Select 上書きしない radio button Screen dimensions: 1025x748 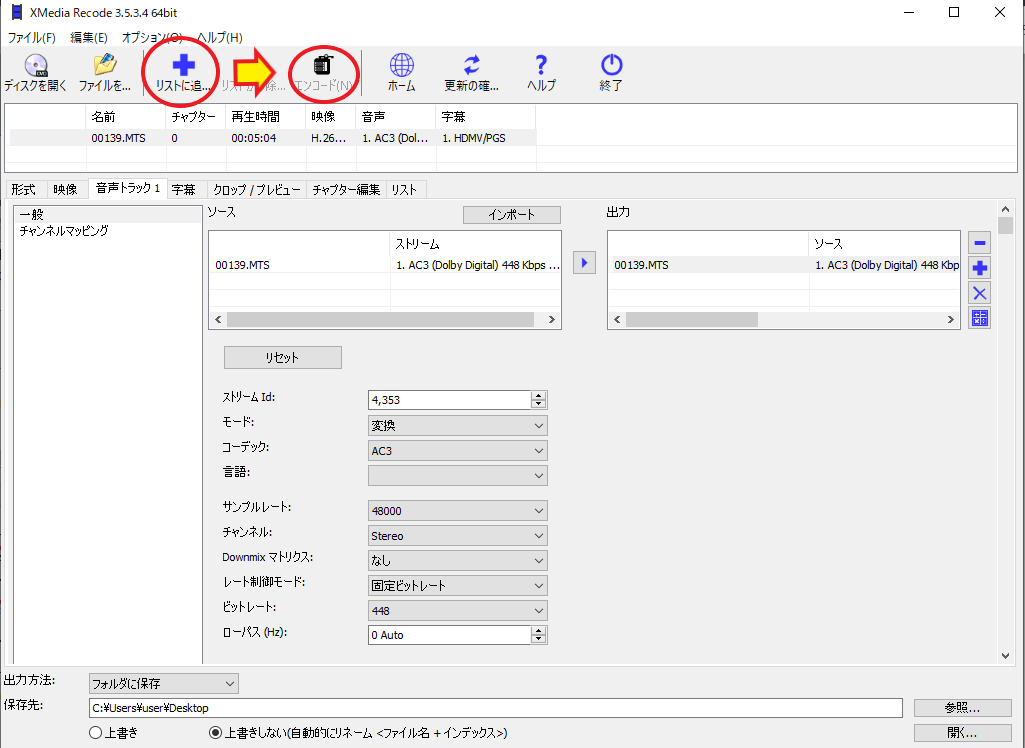(215, 733)
